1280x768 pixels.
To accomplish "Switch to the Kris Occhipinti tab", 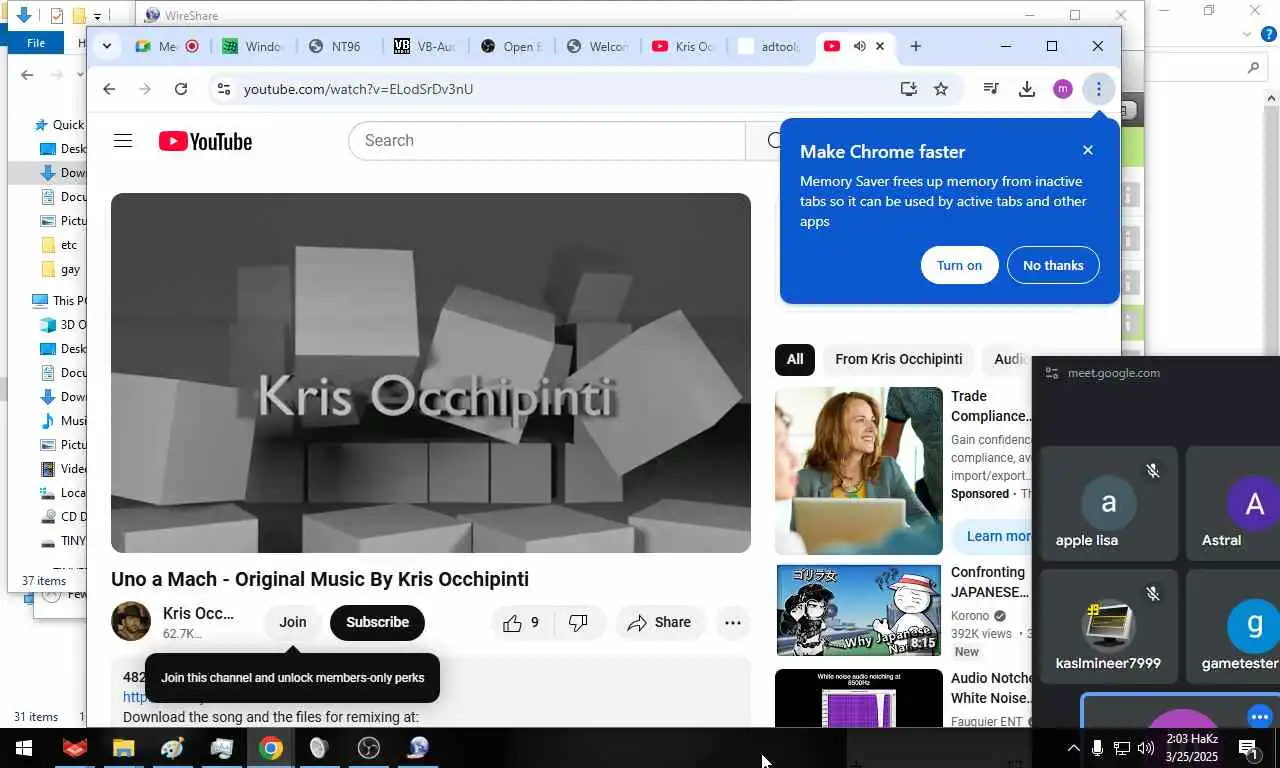I will (x=685, y=46).
